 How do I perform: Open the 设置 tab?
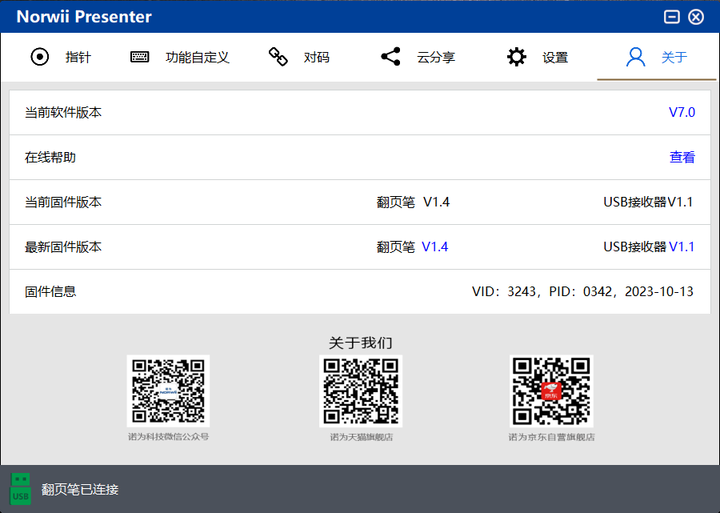(555, 57)
